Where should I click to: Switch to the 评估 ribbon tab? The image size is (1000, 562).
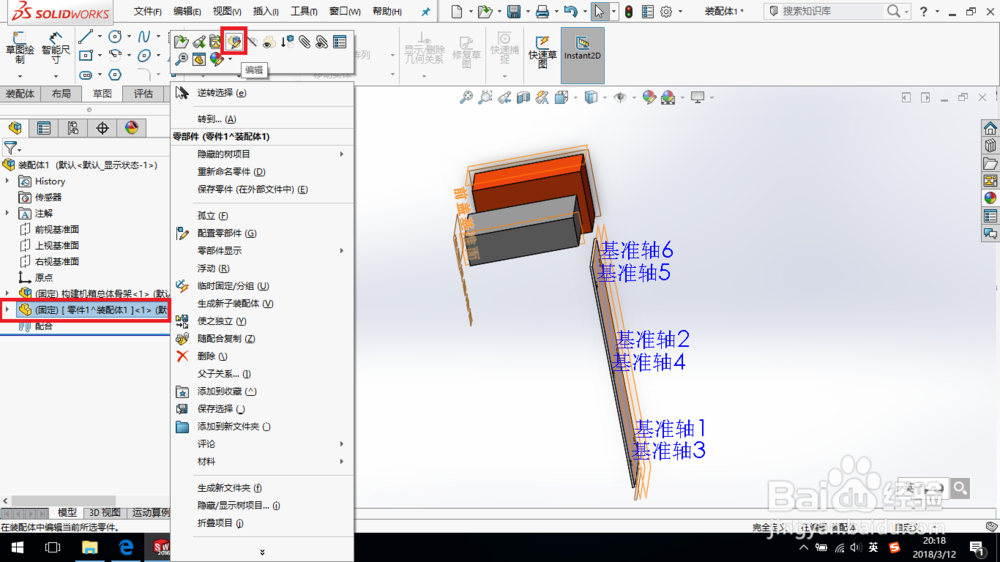click(x=143, y=94)
